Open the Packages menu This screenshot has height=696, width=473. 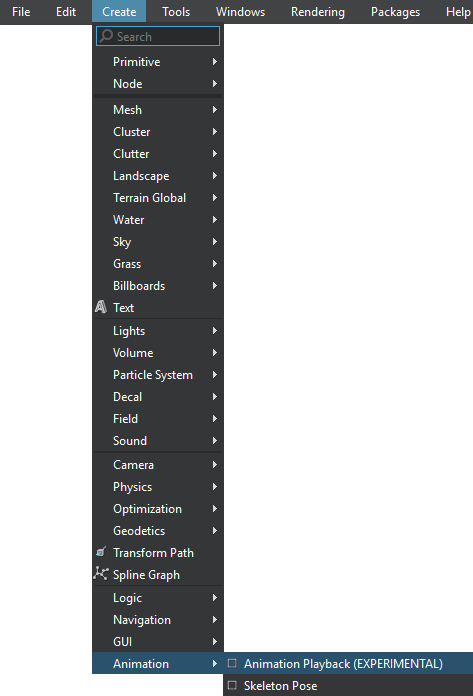[x=395, y=12]
